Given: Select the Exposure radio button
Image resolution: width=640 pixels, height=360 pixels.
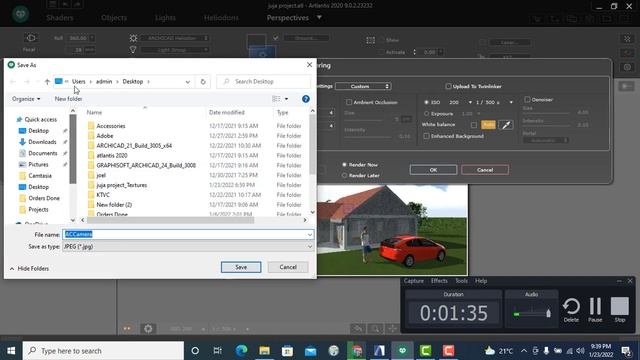Looking at the screenshot, I should 426,113.
